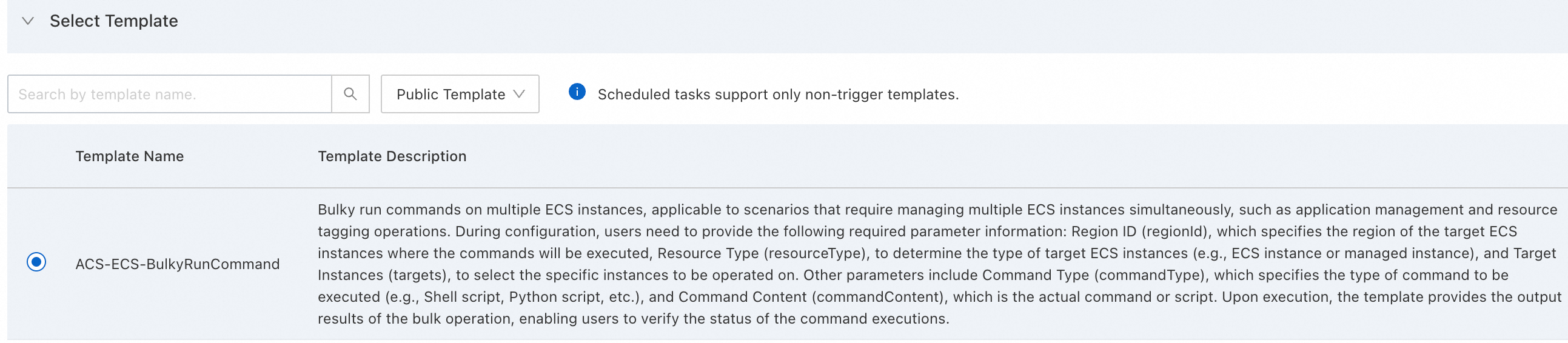Screen dimensions: 1568x343
Task: Click the description's last line about verifying status
Action: [633, 319]
